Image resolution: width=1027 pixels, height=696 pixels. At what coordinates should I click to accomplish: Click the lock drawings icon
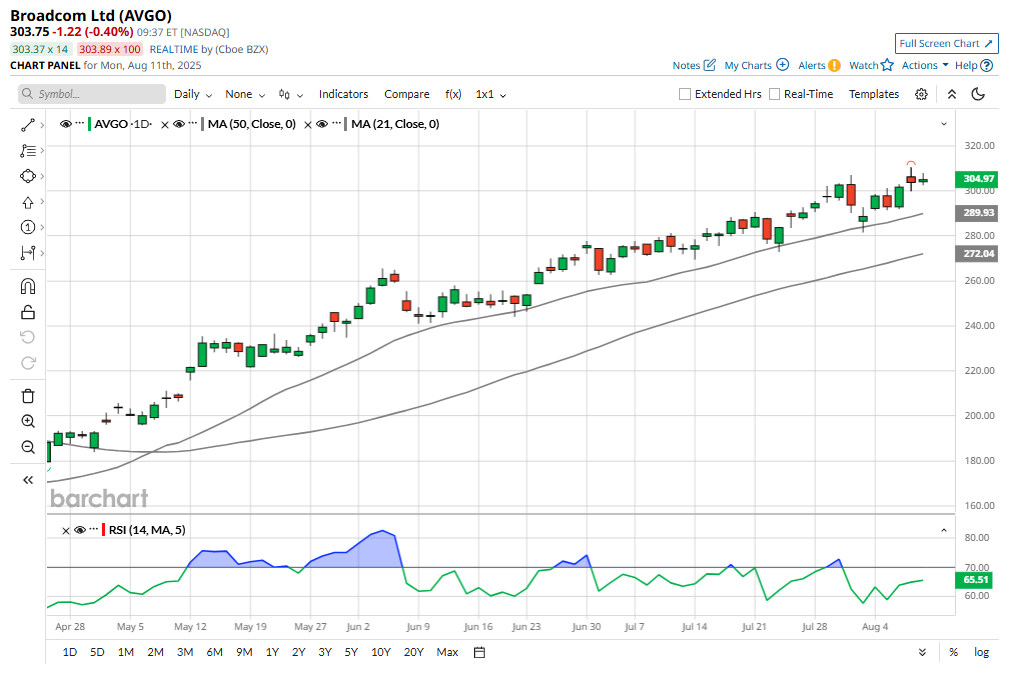pyautogui.click(x=28, y=312)
